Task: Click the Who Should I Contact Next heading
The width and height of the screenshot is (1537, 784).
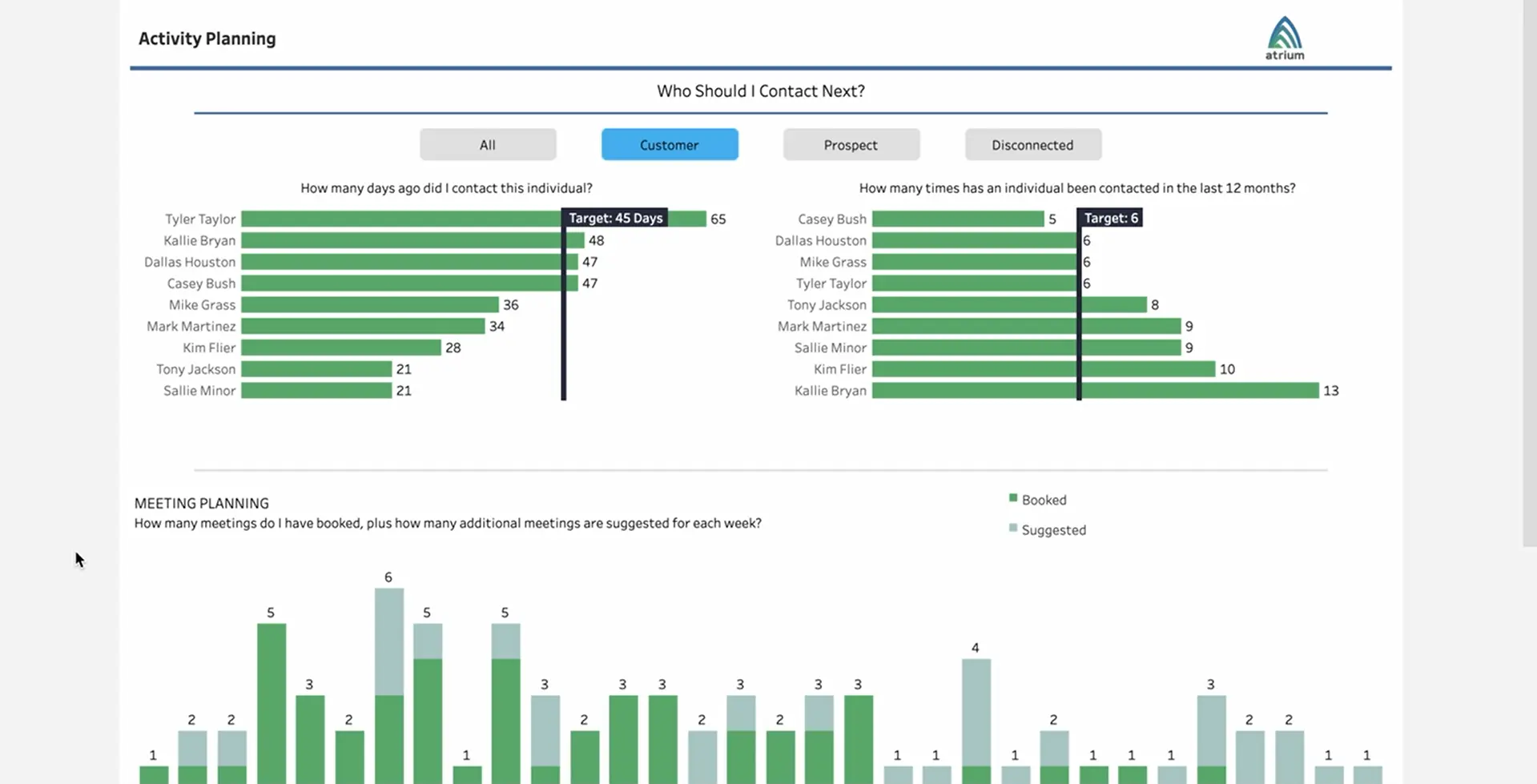Action: (759, 90)
